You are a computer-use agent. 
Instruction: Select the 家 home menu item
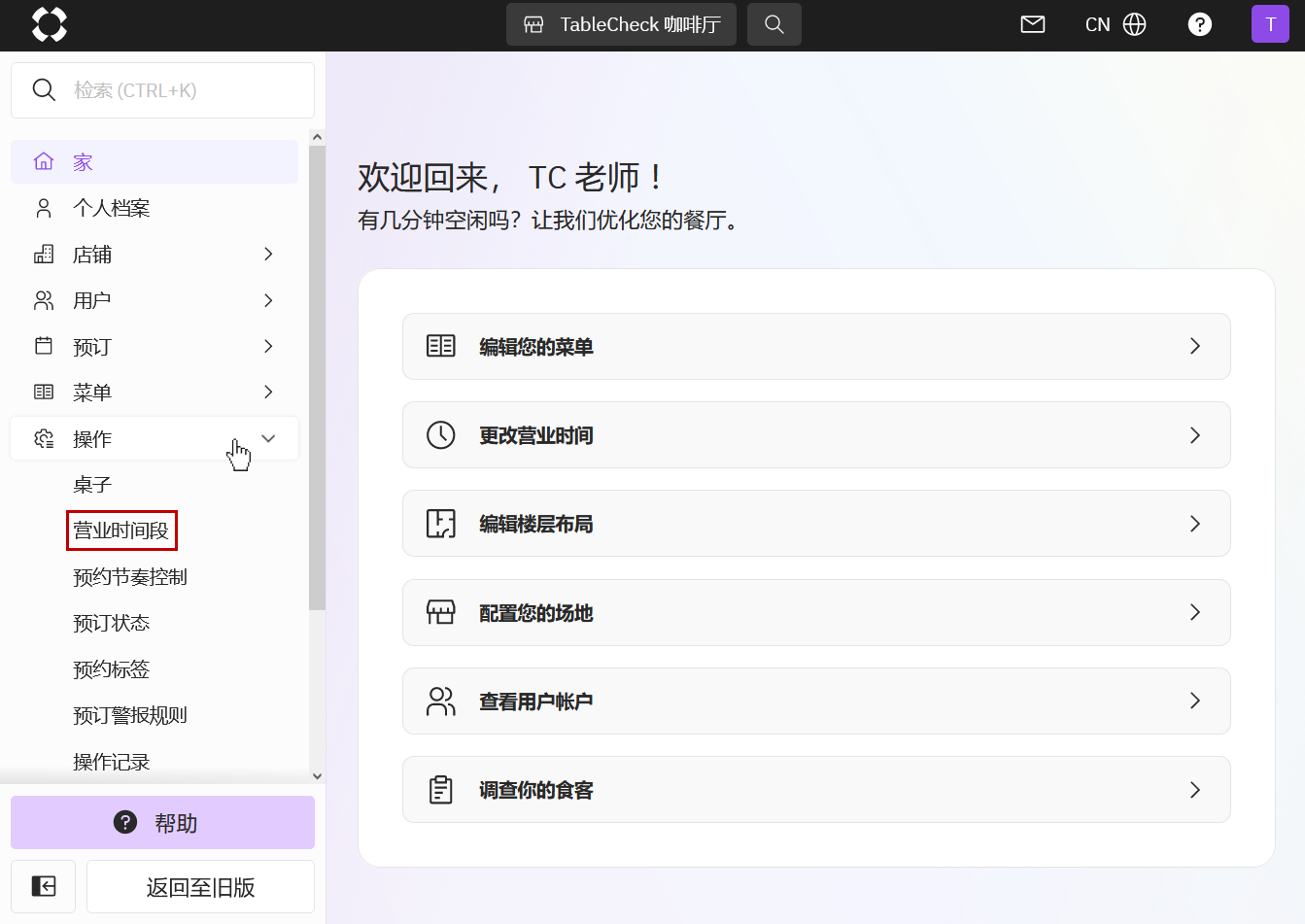pos(155,162)
